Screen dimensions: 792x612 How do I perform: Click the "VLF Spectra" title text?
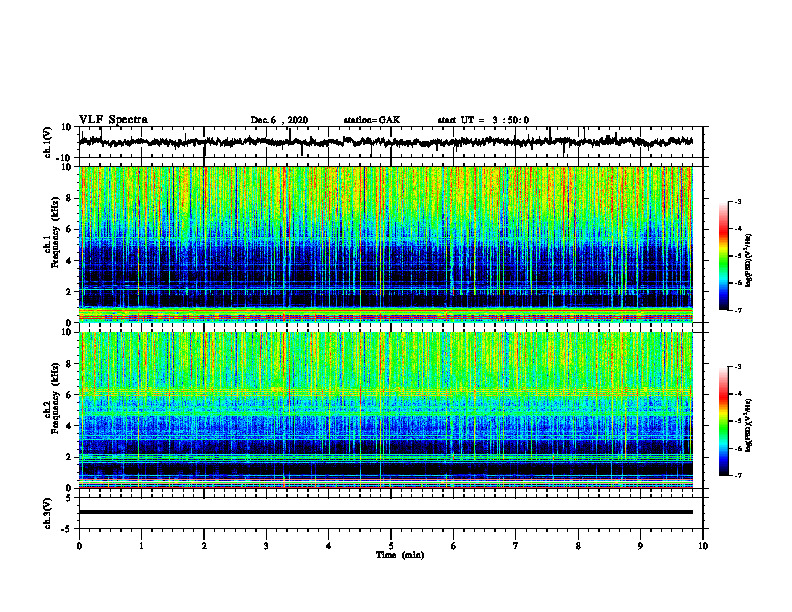coord(113,120)
